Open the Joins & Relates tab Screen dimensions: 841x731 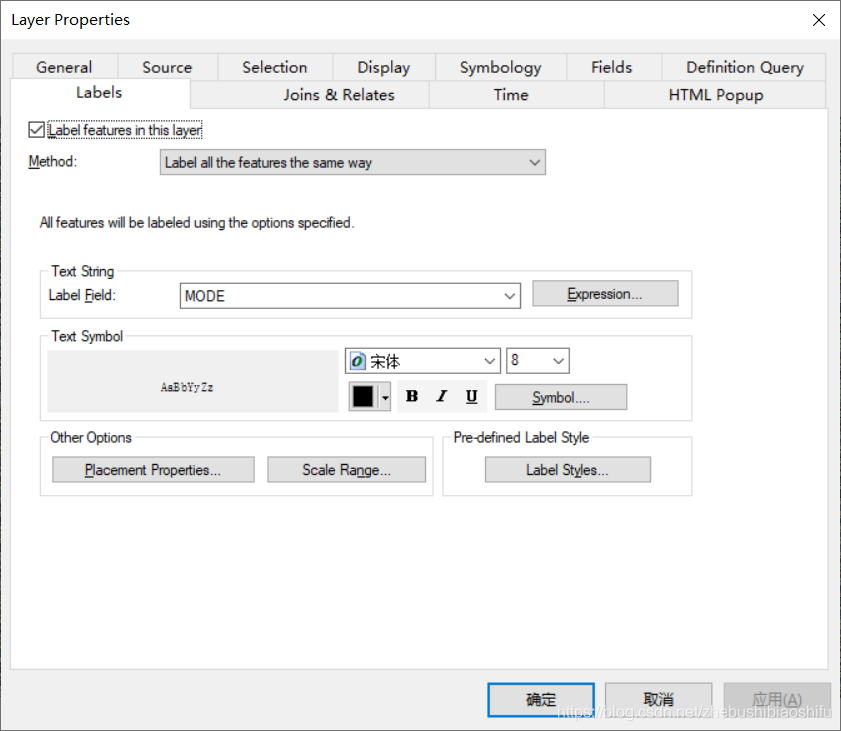click(338, 95)
